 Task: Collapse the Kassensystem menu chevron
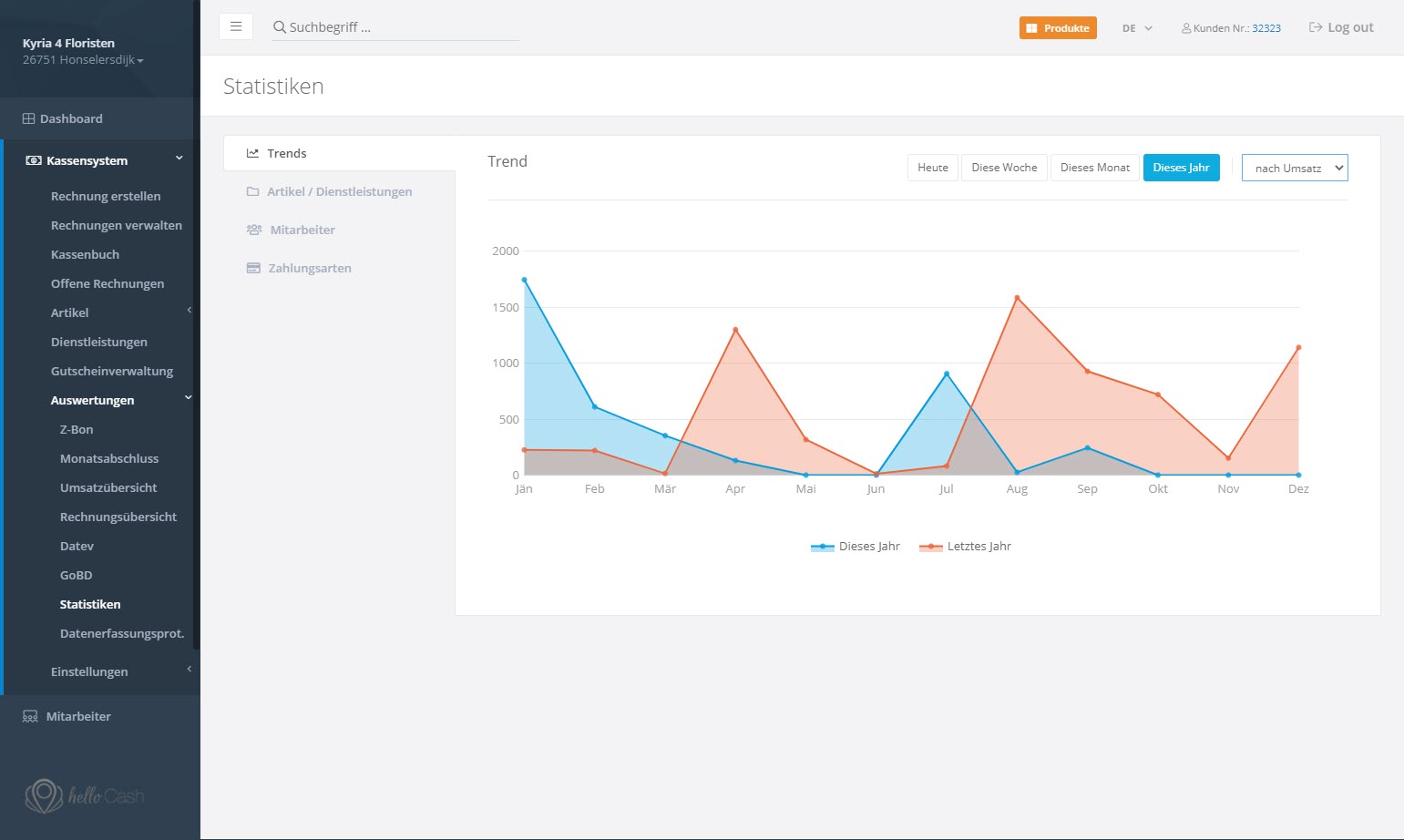[x=179, y=159]
